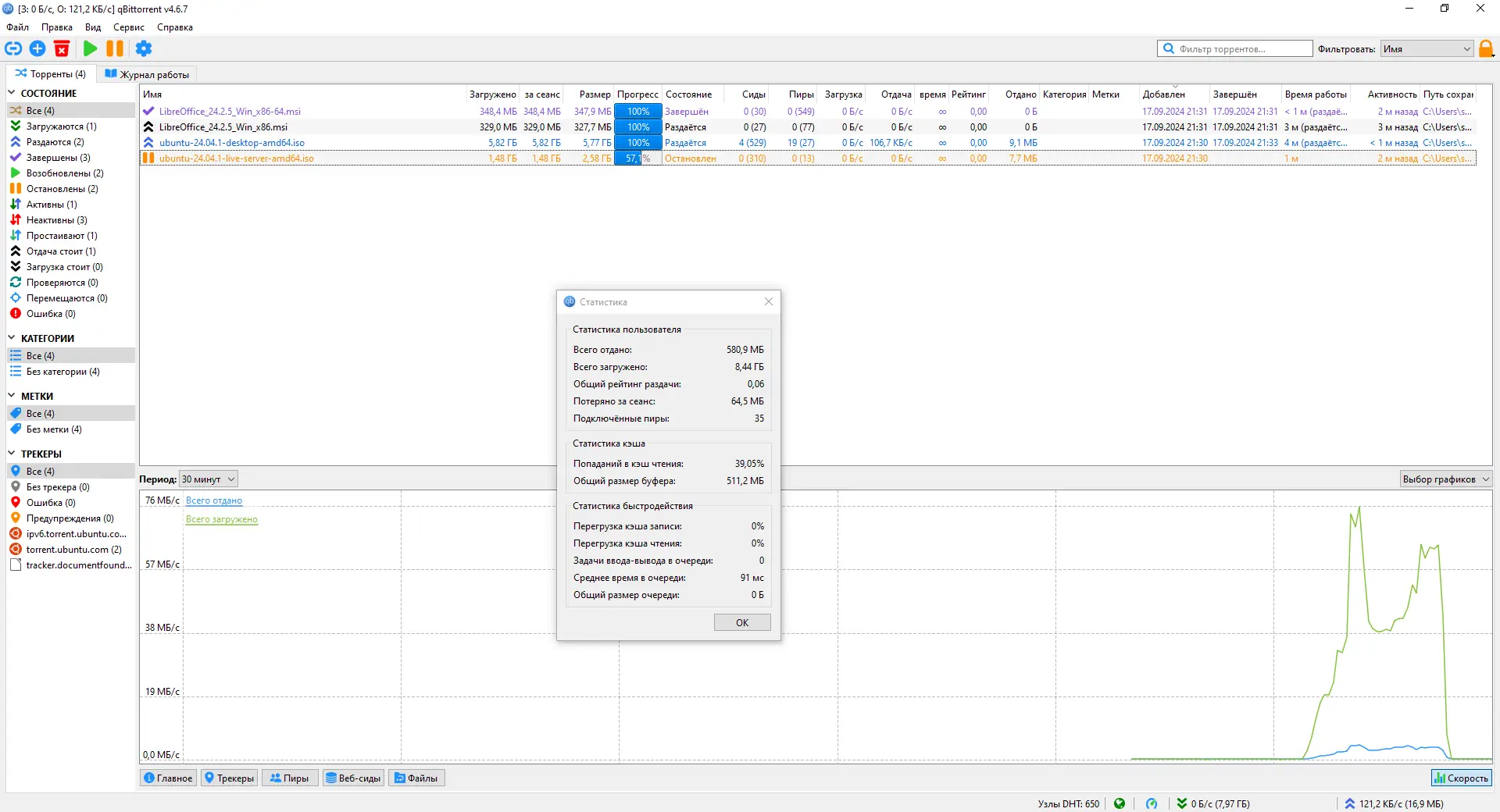Screen dimensions: 1500x812
Task: Open the Период 30 минут dropdown
Action: [x=209, y=479]
